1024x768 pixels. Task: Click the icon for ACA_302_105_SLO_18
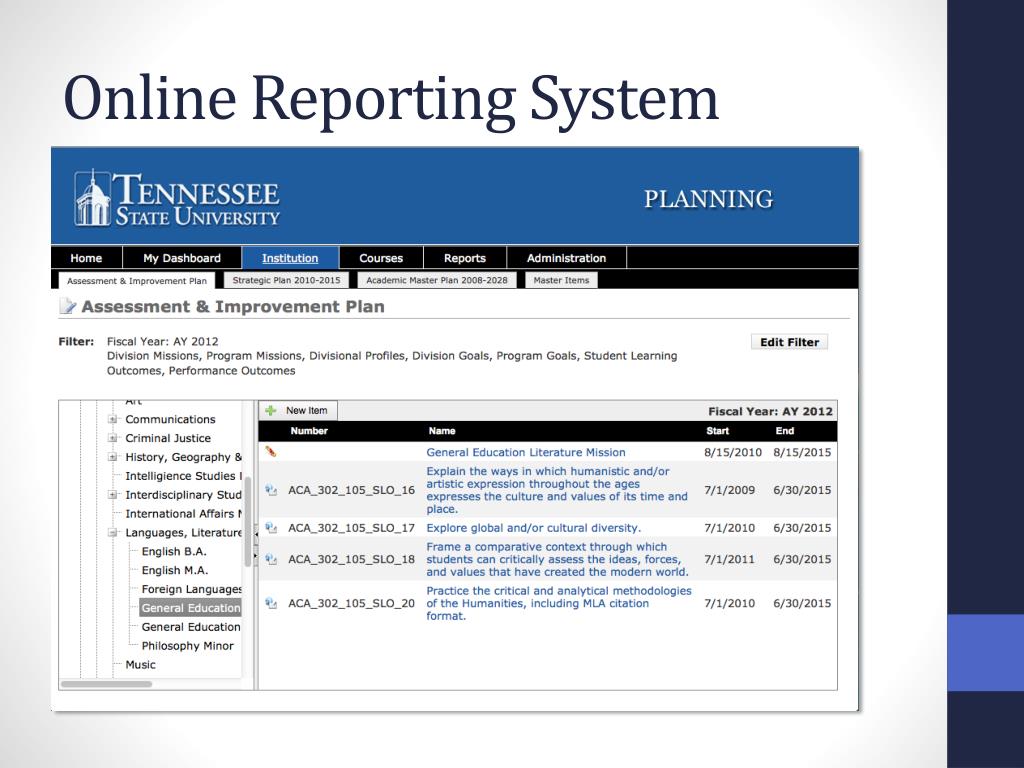(x=271, y=559)
